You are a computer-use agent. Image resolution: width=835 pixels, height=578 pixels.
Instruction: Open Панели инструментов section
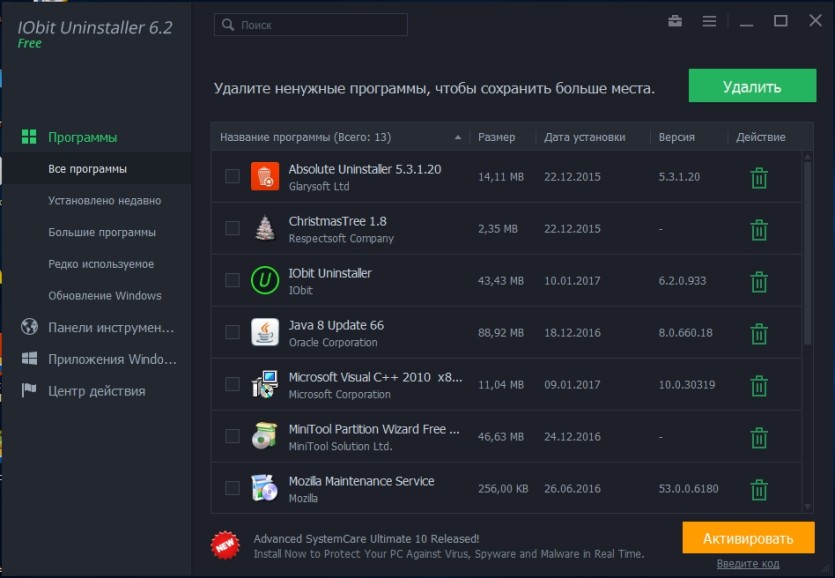click(111, 327)
